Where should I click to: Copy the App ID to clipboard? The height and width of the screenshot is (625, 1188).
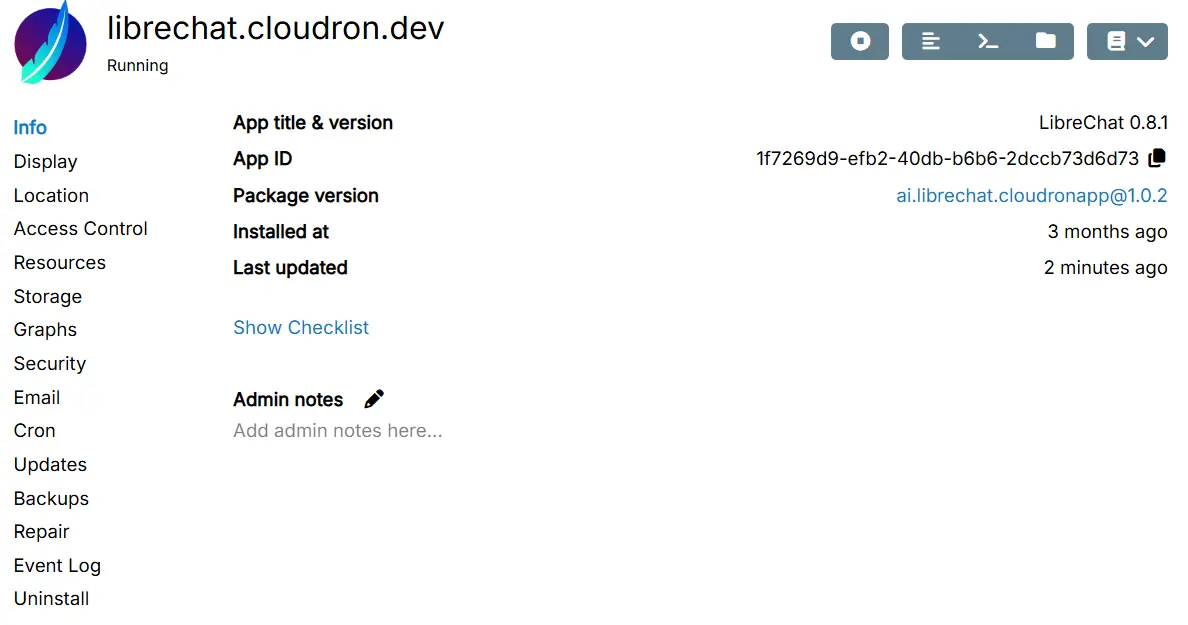pos(1157,158)
